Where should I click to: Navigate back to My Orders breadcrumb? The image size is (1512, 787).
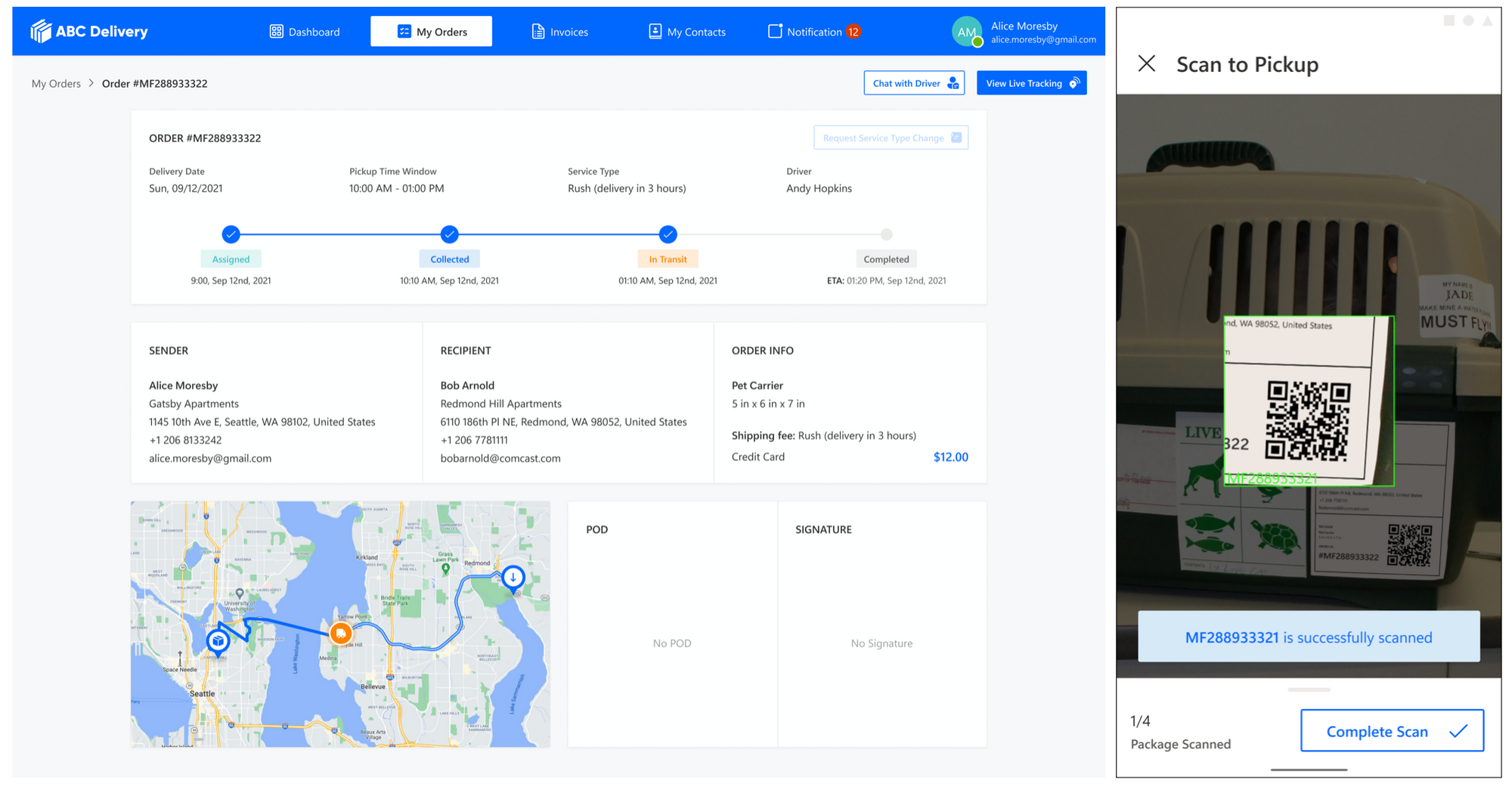point(56,83)
